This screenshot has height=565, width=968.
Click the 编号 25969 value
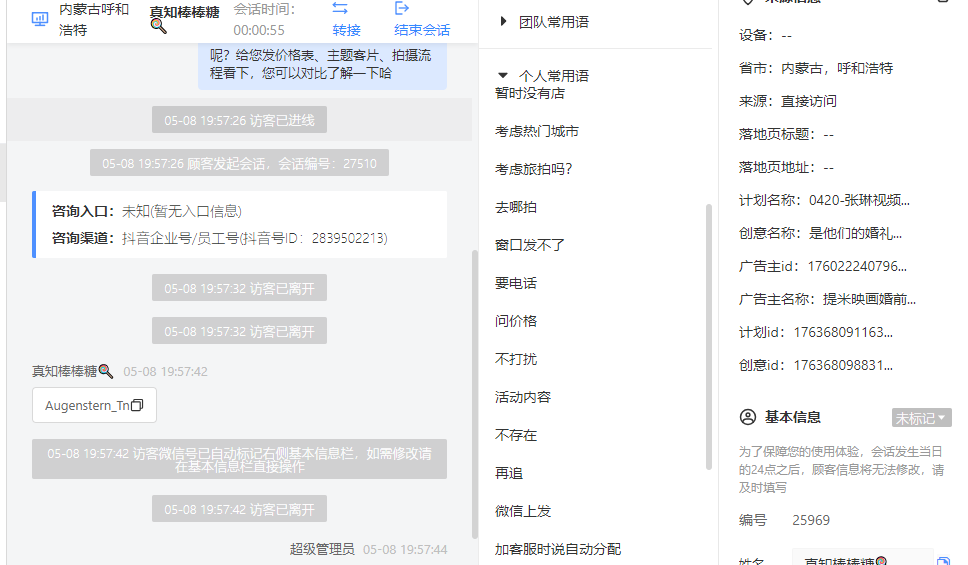[811, 521]
